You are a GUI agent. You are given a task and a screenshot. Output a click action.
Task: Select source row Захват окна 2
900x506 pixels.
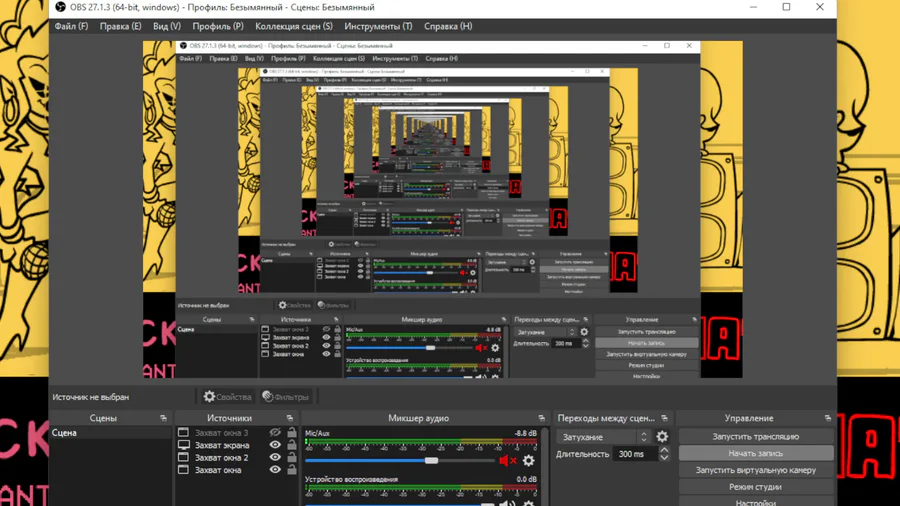point(236,457)
